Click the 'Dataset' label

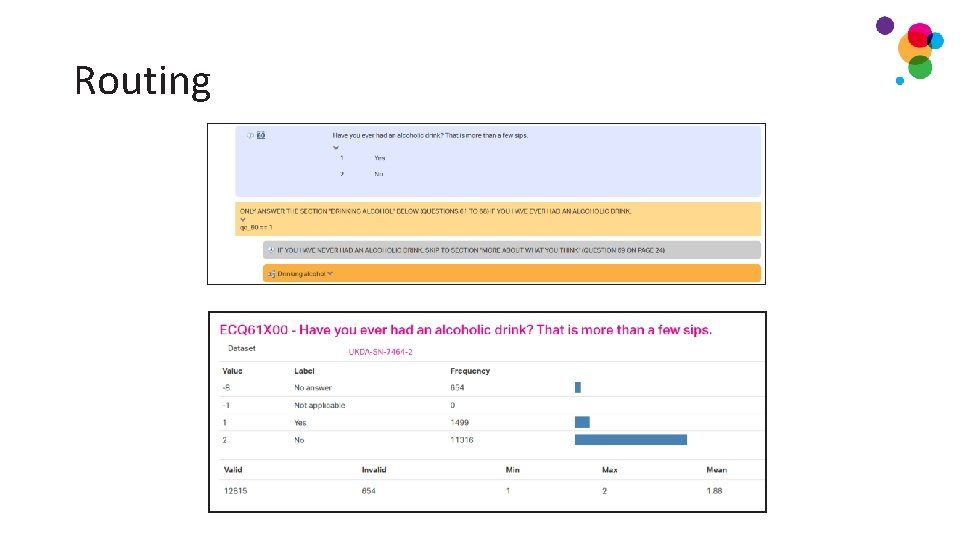click(x=241, y=348)
